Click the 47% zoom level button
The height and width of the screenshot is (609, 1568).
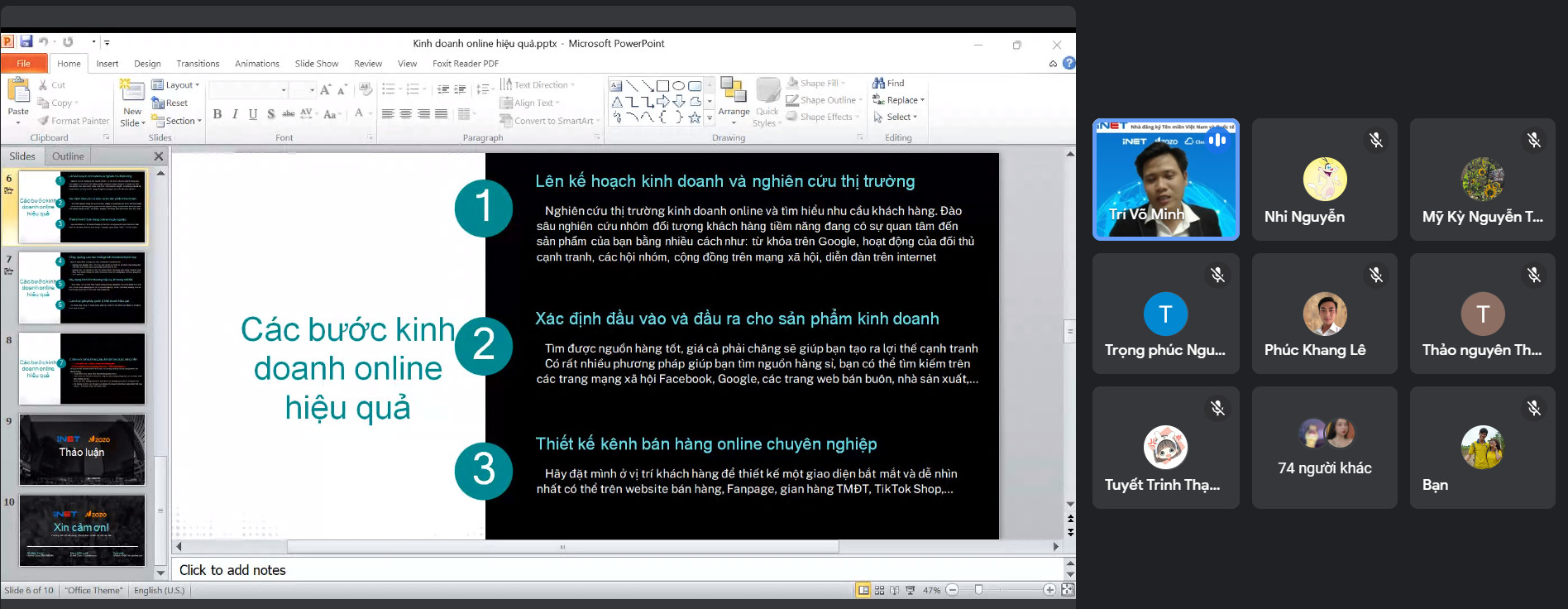pyautogui.click(x=931, y=591)
